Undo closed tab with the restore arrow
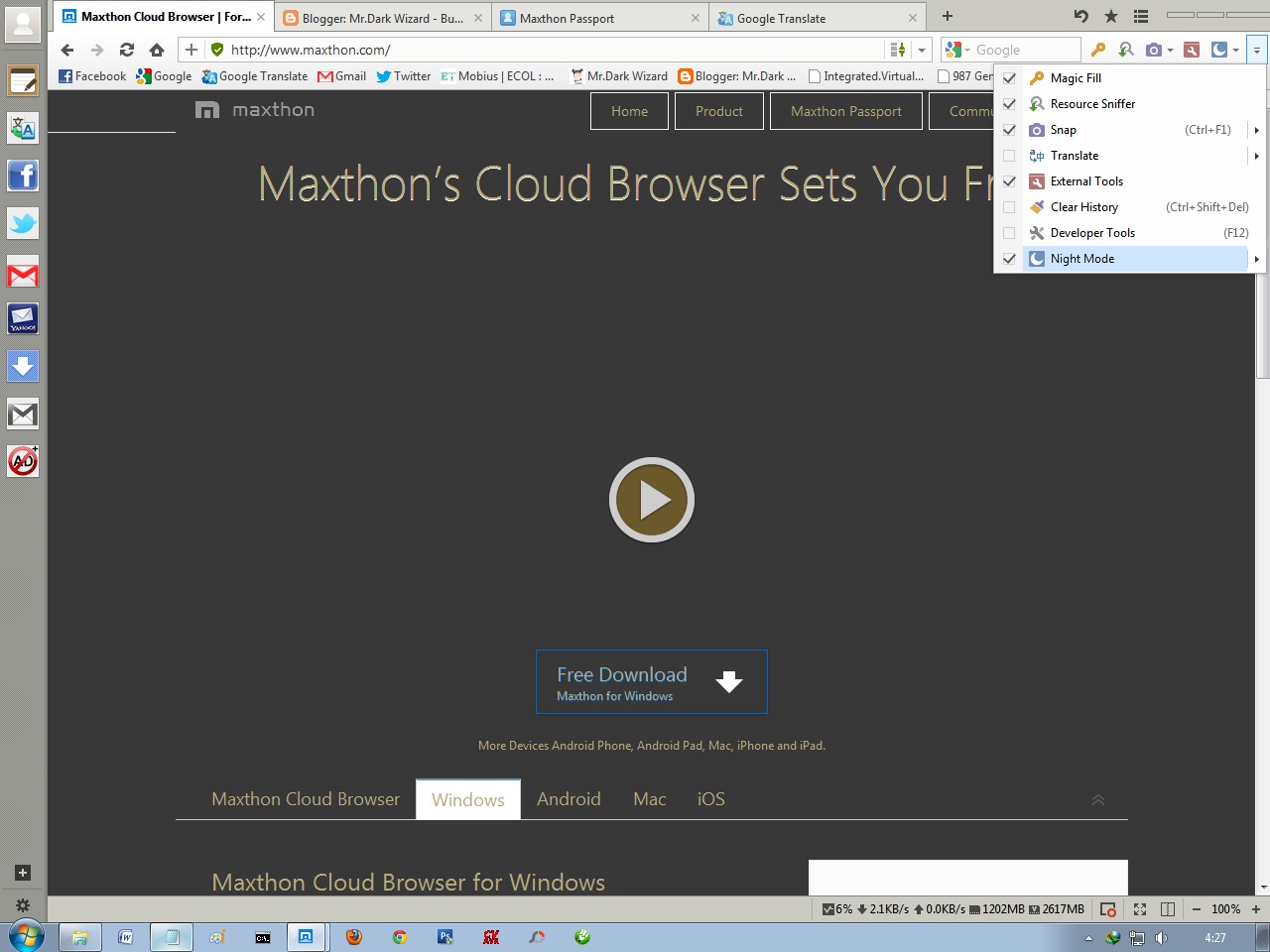 coord(1081,16)
